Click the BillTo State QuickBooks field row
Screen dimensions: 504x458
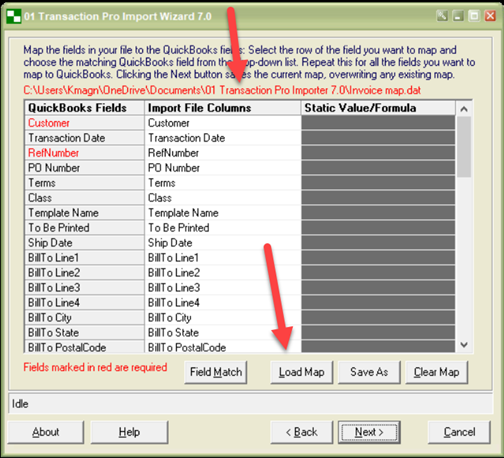[x=84, y=333]
